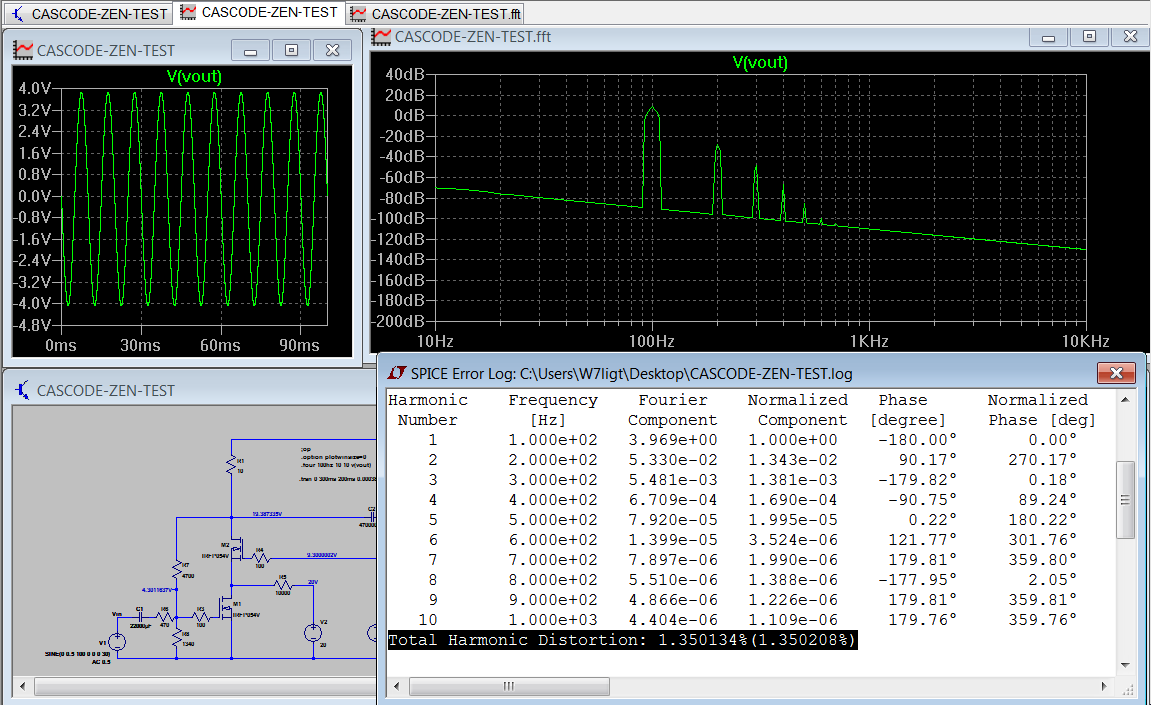1151x705 pixels.
Task: Click the LTspice icon in SPICE Error Log title
Action: coord(397,373)
